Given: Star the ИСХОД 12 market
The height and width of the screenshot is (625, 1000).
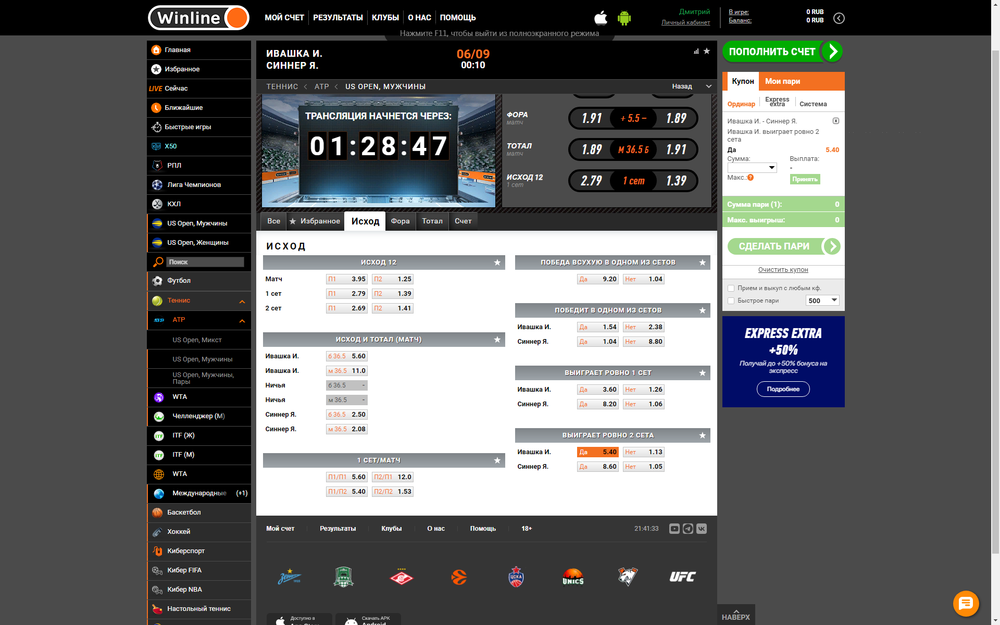Looking at the screenshot, I should click(497, 263).
